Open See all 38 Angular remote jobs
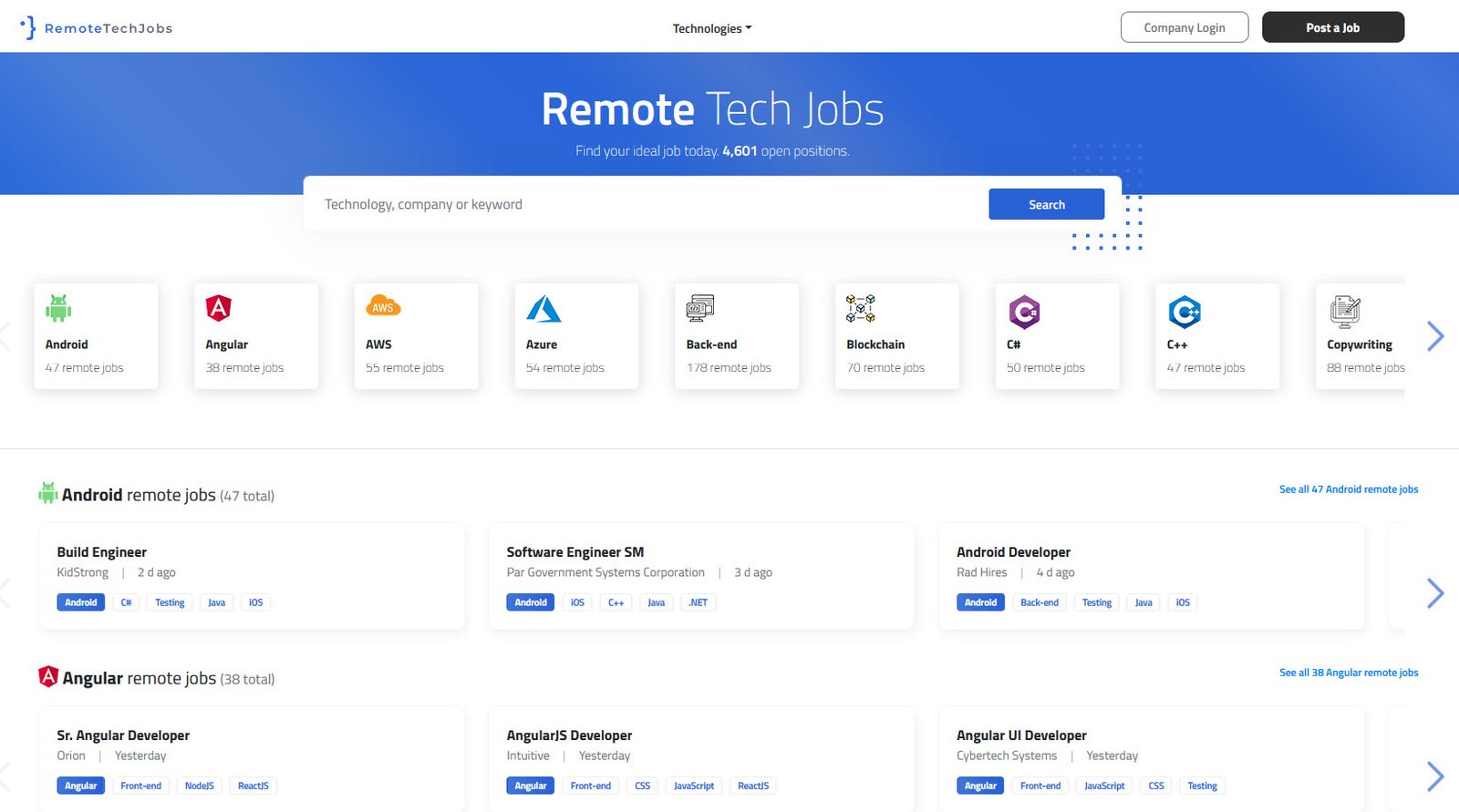Screen dimensions: 1459x812 [x=1349, y=673]
